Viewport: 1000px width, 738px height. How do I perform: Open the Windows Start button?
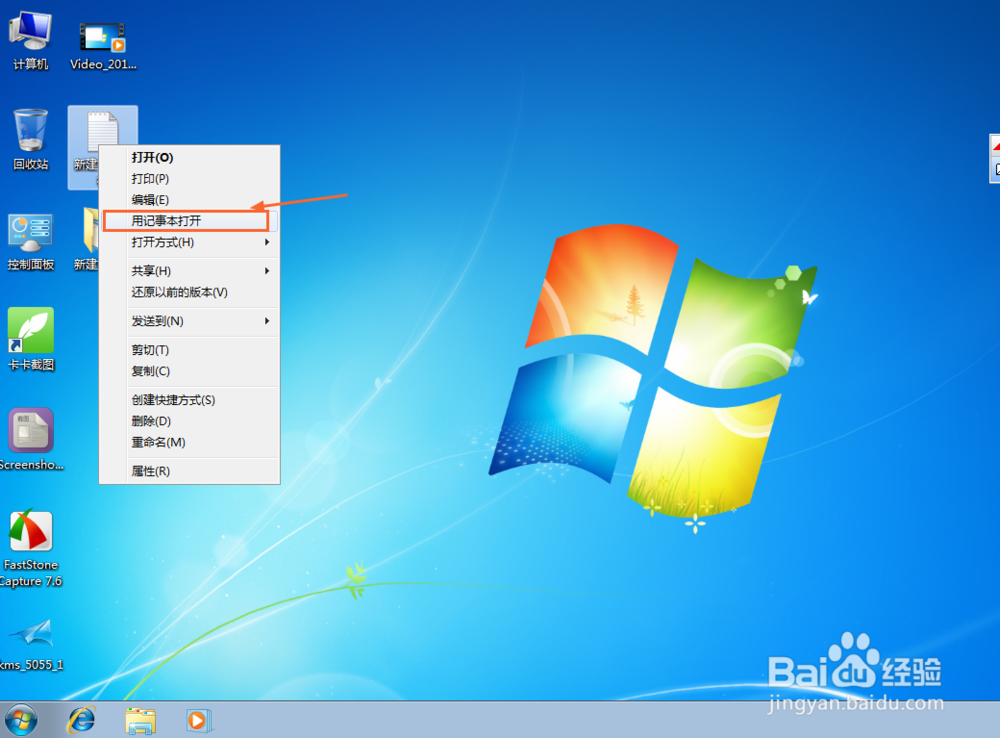pyautogui.click(x=21, y=720)
